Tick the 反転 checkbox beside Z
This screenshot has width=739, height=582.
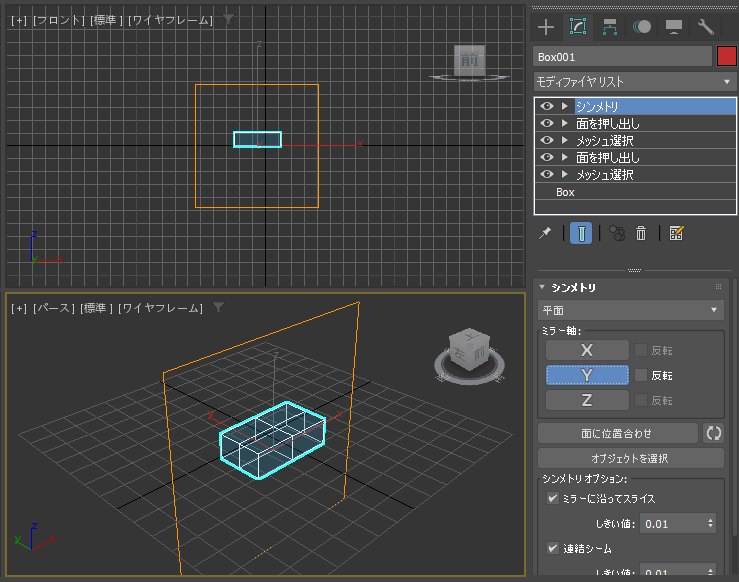(640, 400)
